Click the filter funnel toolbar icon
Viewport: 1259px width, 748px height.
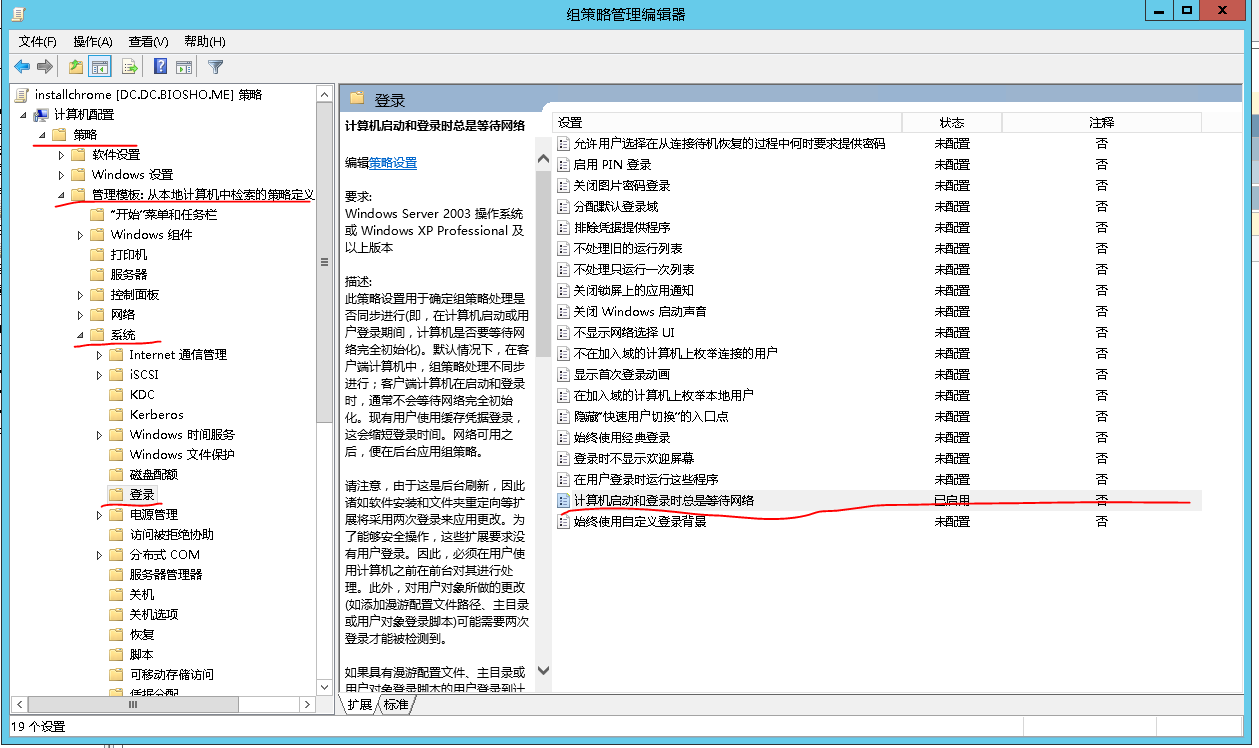pos(215,67)
